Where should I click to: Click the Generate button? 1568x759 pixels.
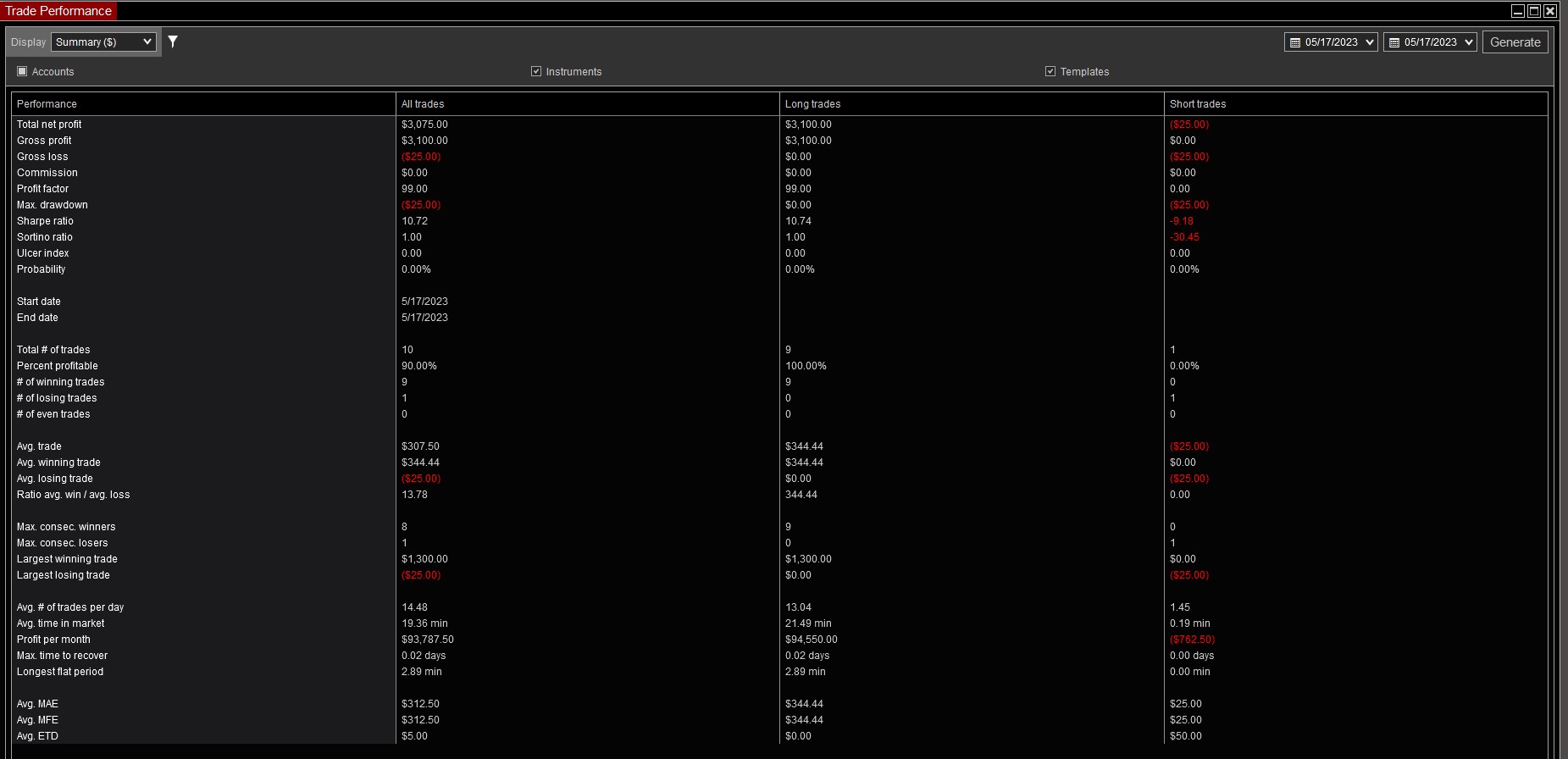pyautogui.click(x=1515, y=42)
